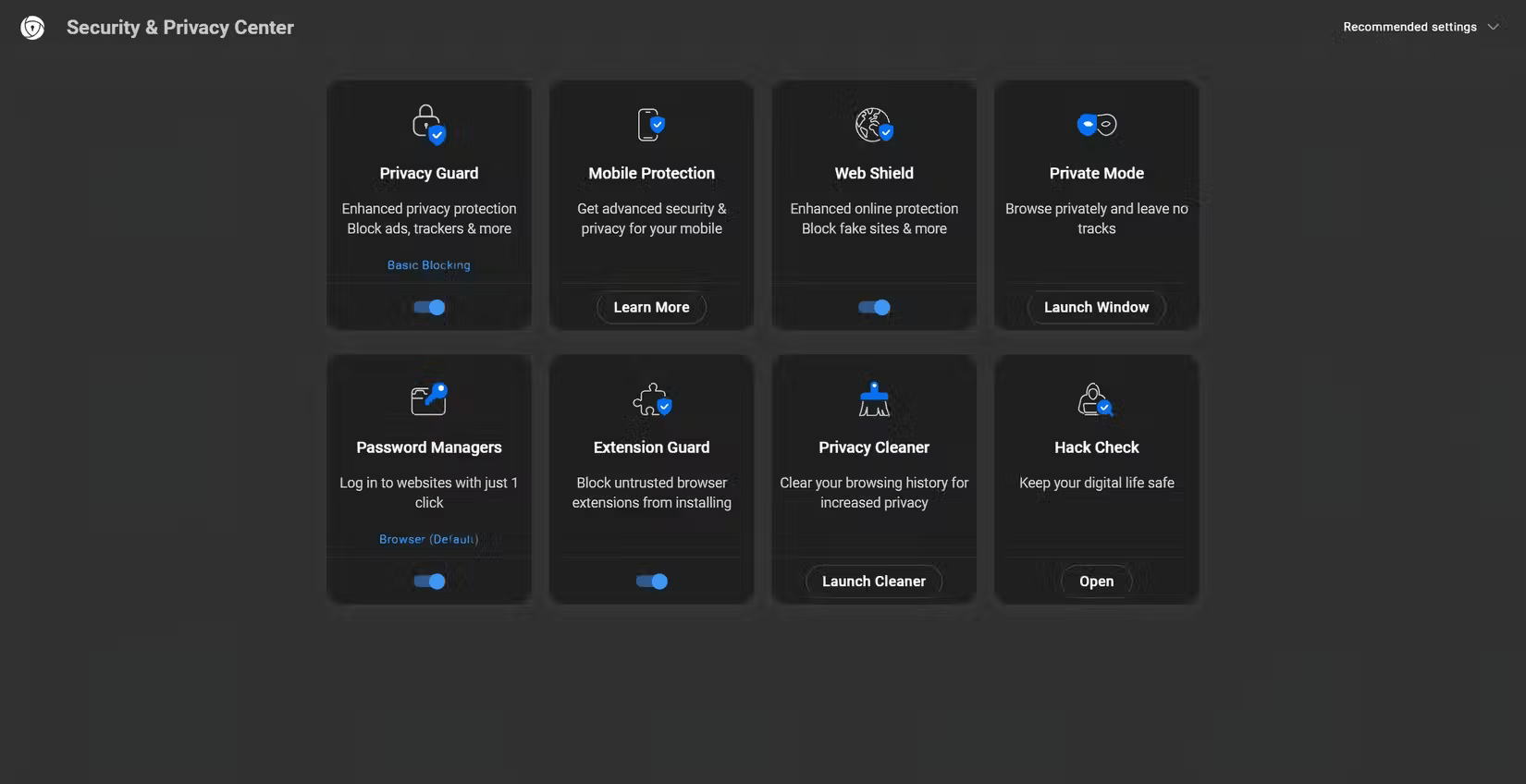Turn off the Extension Guard switch
This screenshot has width=1526, height=784.
click(652, 582)
